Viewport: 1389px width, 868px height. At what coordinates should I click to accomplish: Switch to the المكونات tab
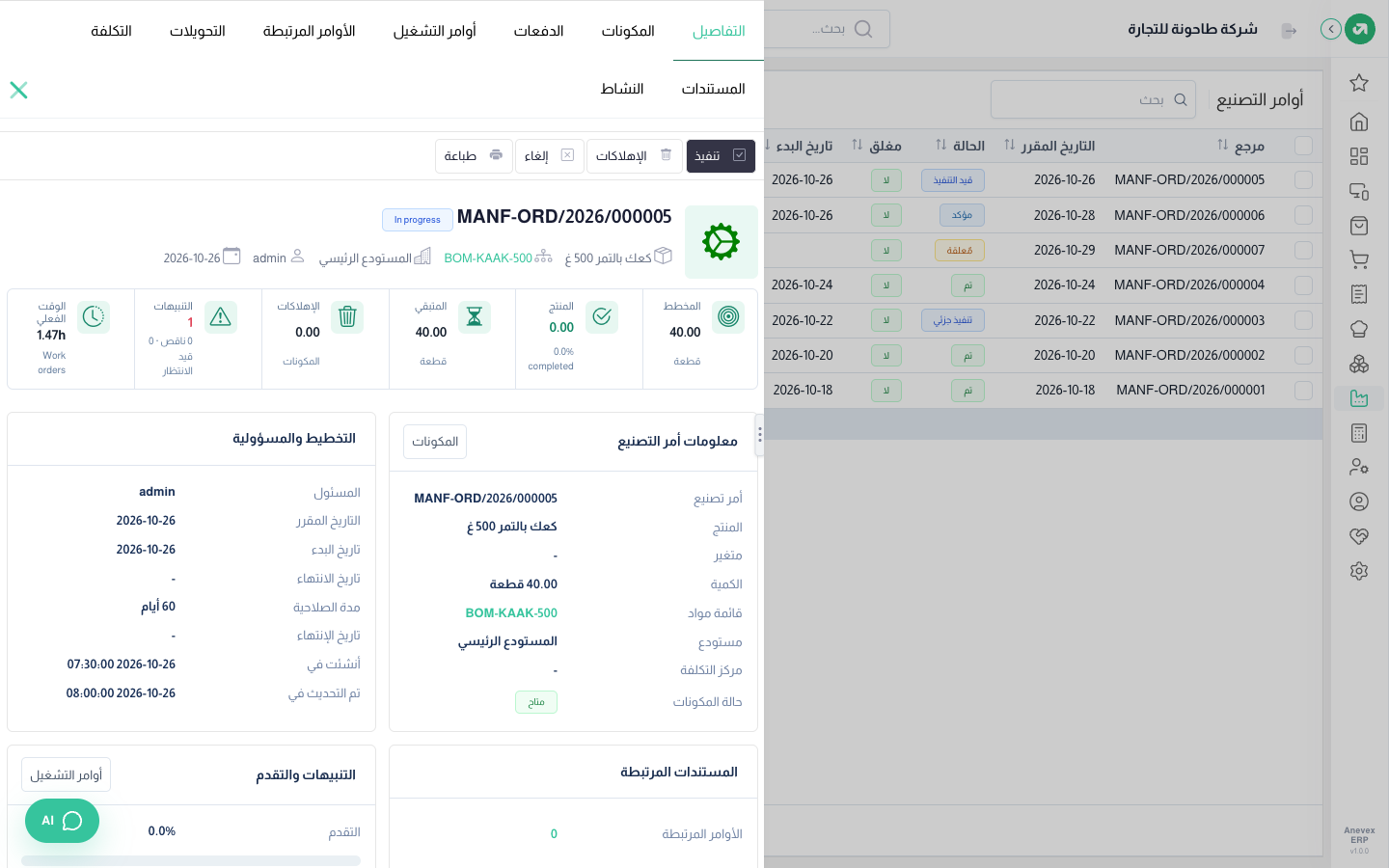tap(628, 31)
